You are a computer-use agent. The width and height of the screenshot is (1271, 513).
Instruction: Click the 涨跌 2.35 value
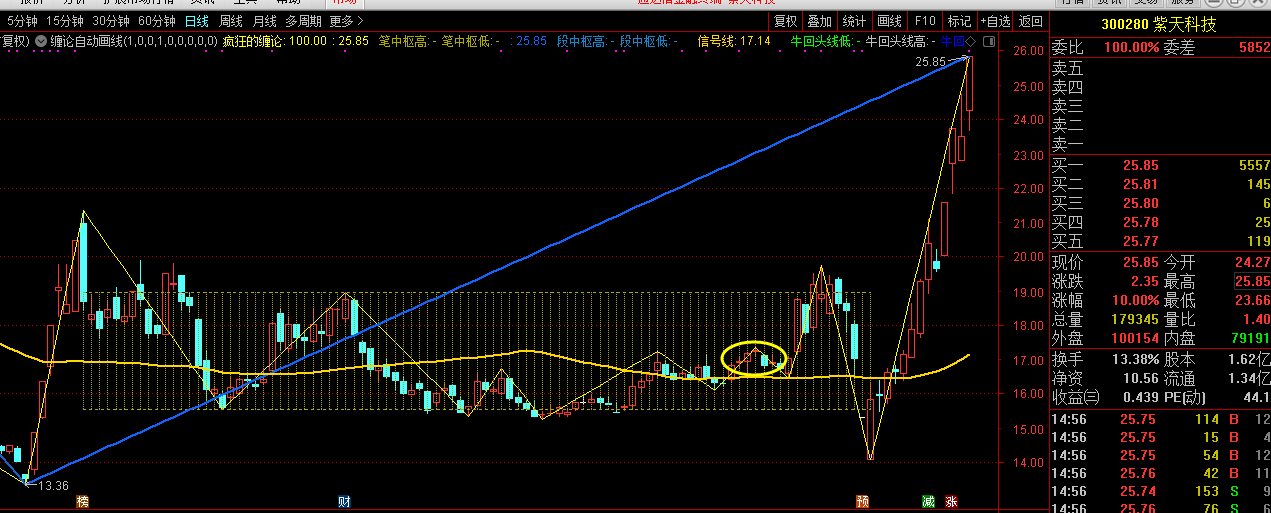(x=1144, y=281)
